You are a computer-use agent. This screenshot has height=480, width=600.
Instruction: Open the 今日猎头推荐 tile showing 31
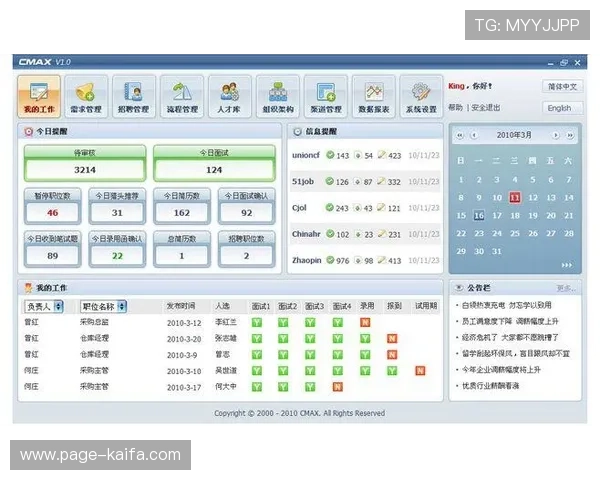[117, 206]
